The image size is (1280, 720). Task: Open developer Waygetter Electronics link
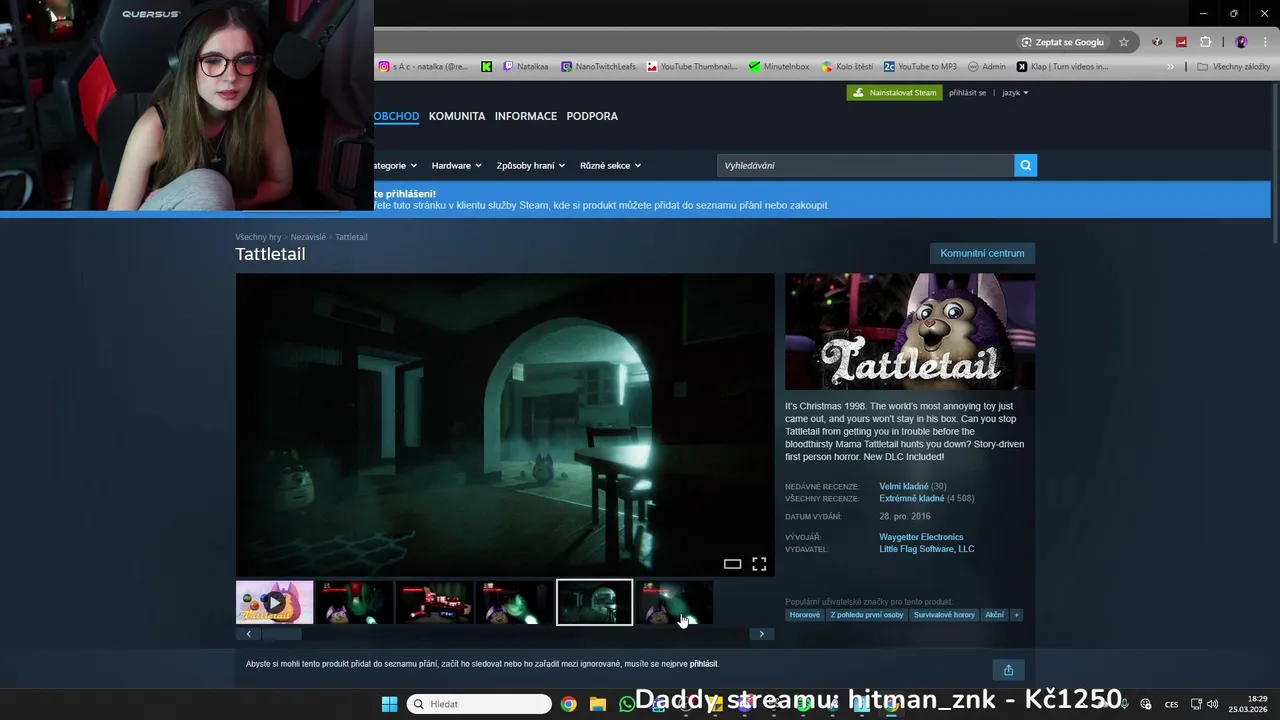tap(921, 537)
